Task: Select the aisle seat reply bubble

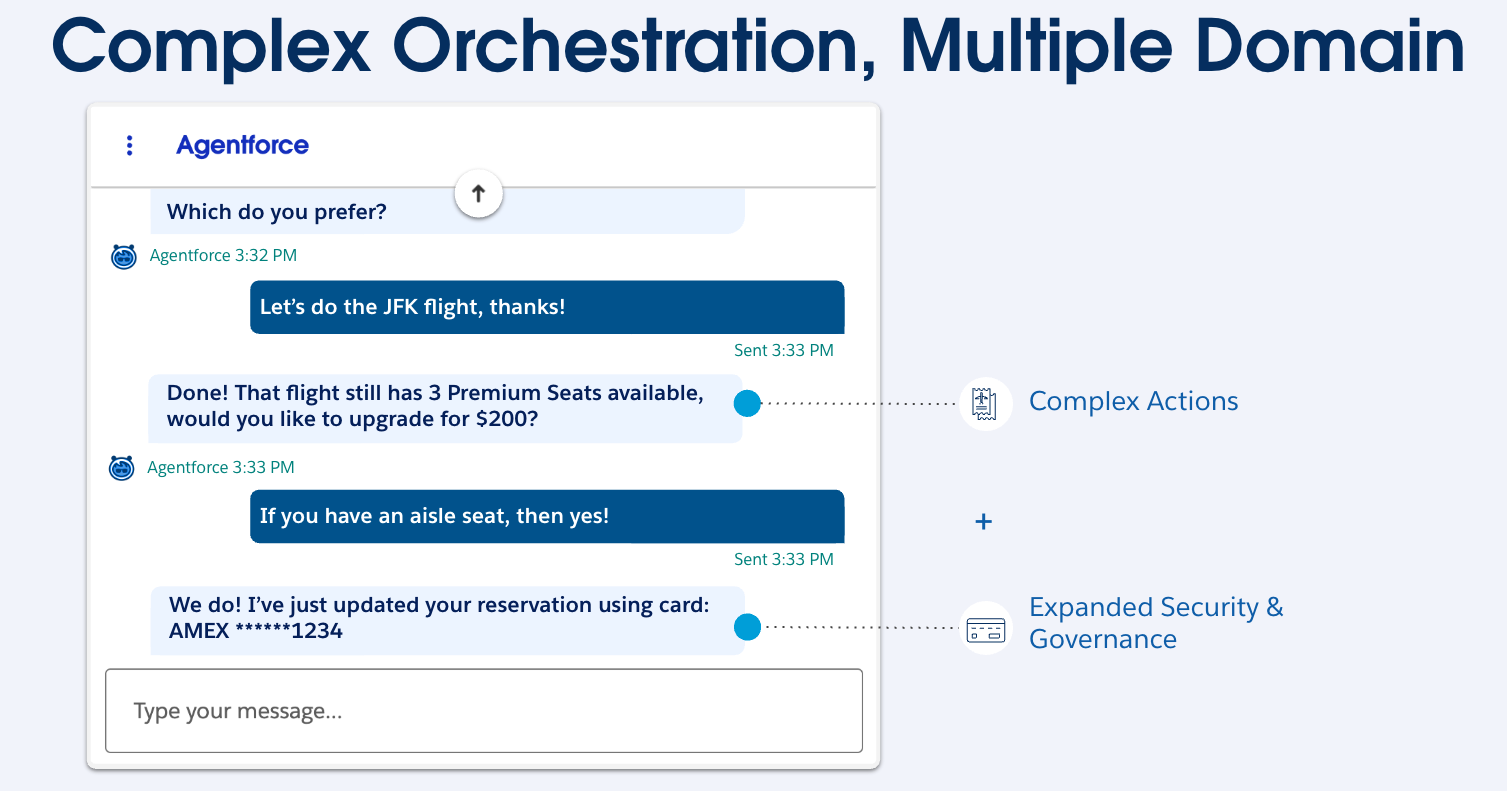Action: pyautogui.click(x=546, y=516)
